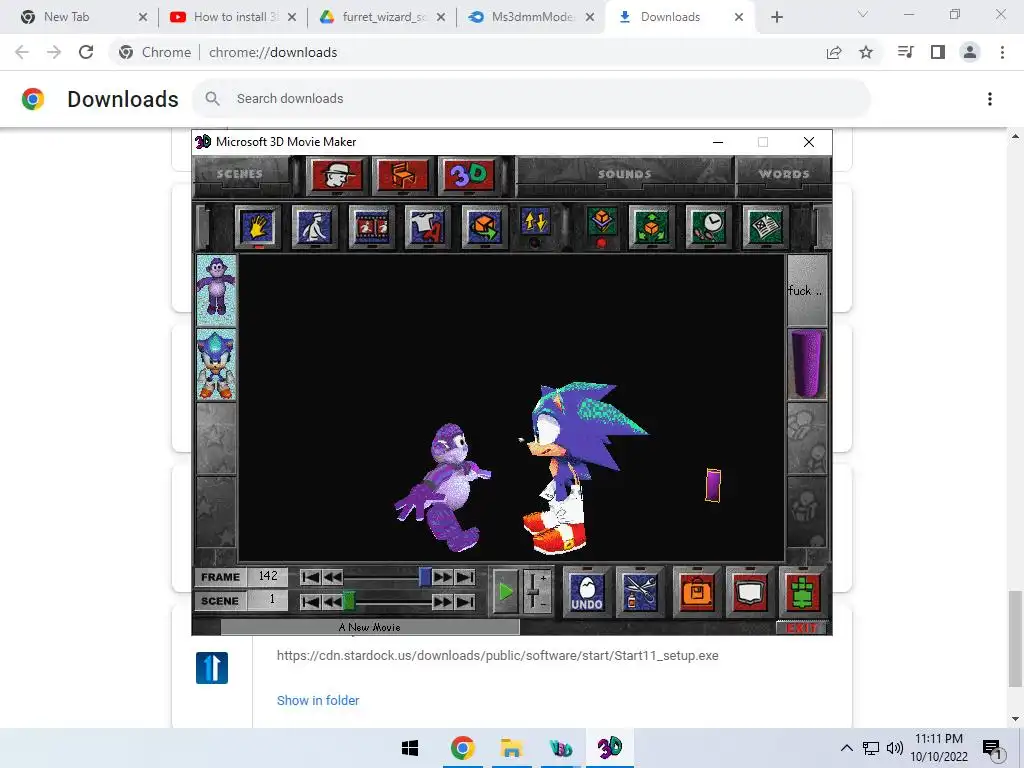This screenshot has height=768, width=1024.
Task: Go to last frame of scene
Action: point(465,577)
